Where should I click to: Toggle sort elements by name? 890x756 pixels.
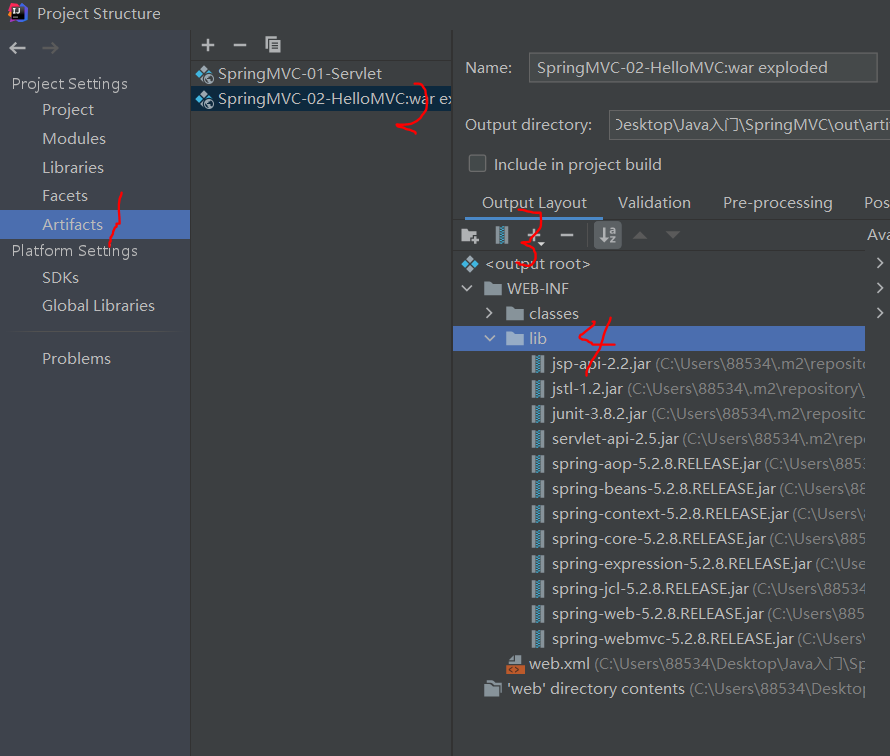pyautogui.click(x=608, y=235)
